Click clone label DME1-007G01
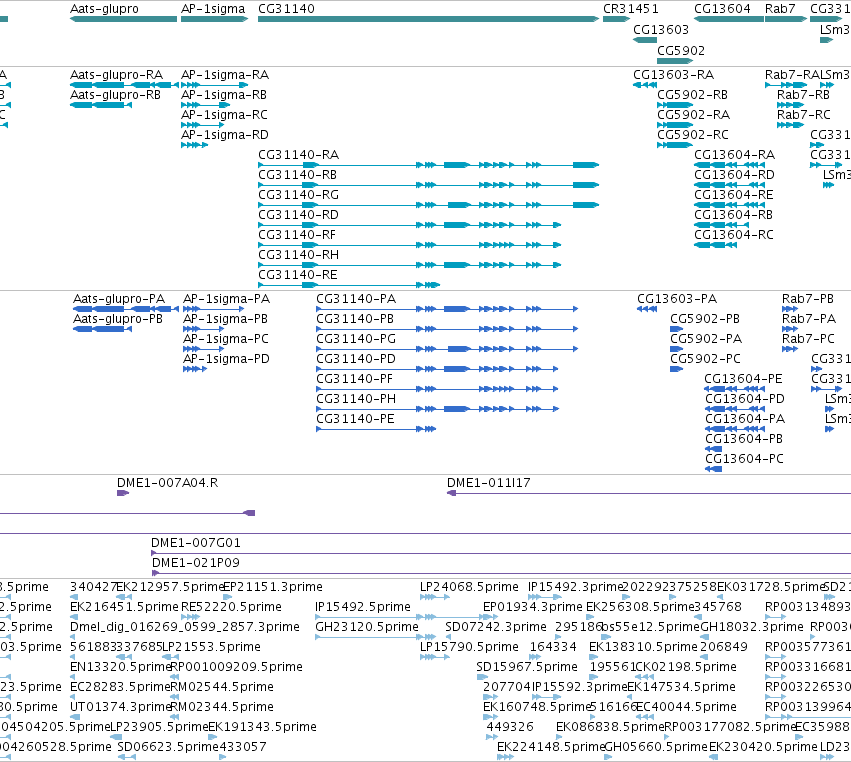The height and width of the screenshot is (762, 851). pyautogui.click(x=196, y=543)
